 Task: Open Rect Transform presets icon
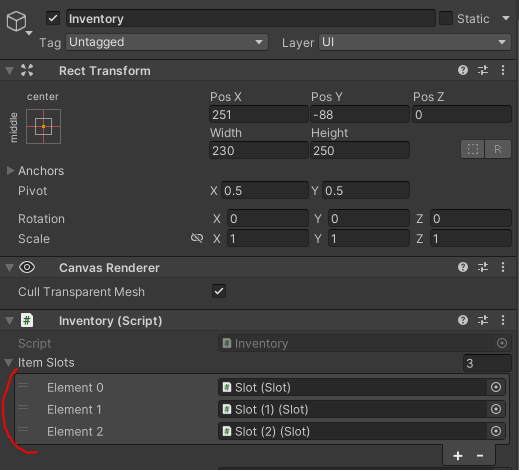coord(483,70)
